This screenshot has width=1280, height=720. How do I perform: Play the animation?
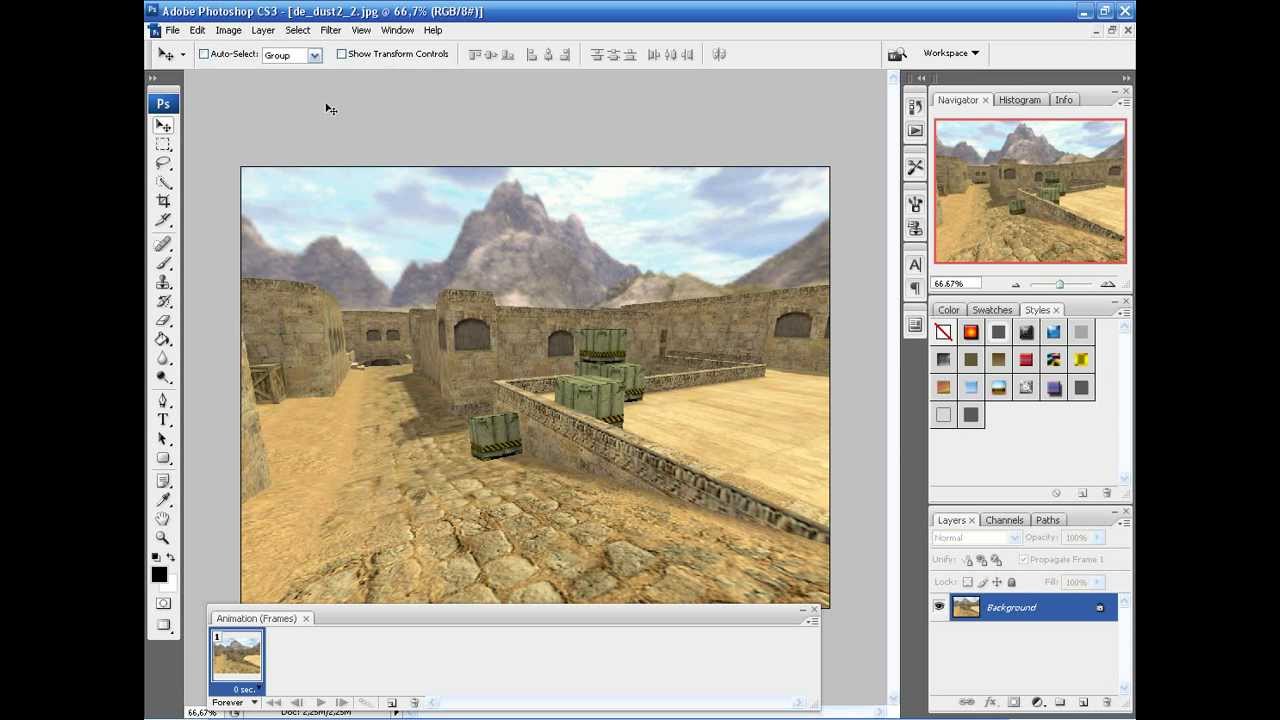(x=320, y=703)
